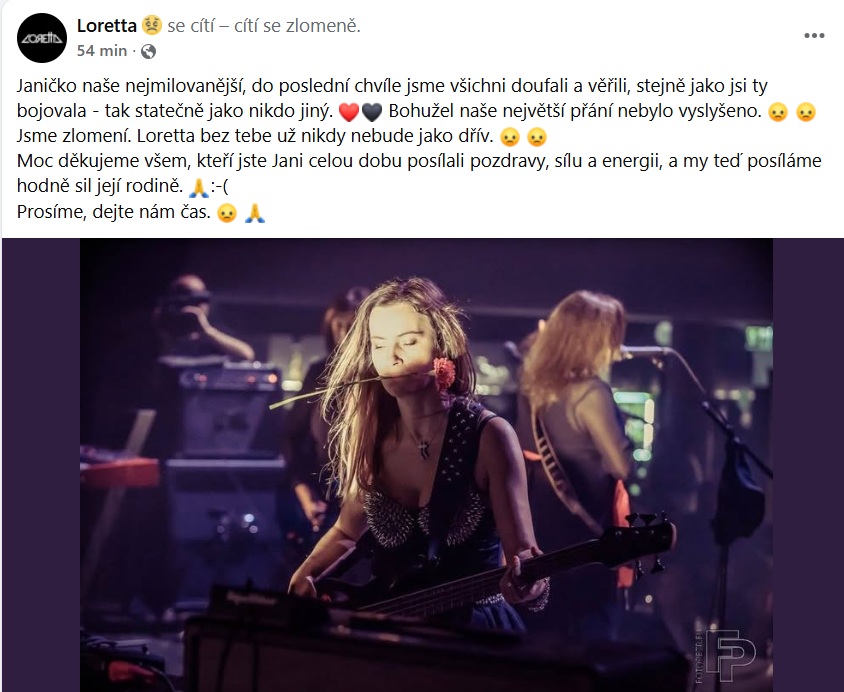Click the word 'Janičko' starting the post
Viewport: 844px width, 692px height.
[x=47, y=86]
